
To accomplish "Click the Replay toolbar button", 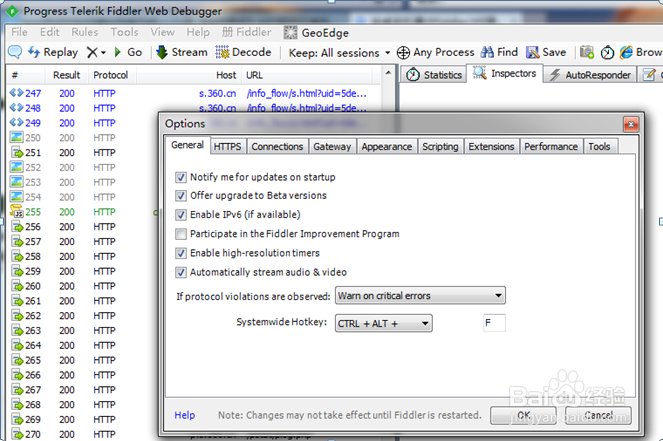I will [53, 52].
